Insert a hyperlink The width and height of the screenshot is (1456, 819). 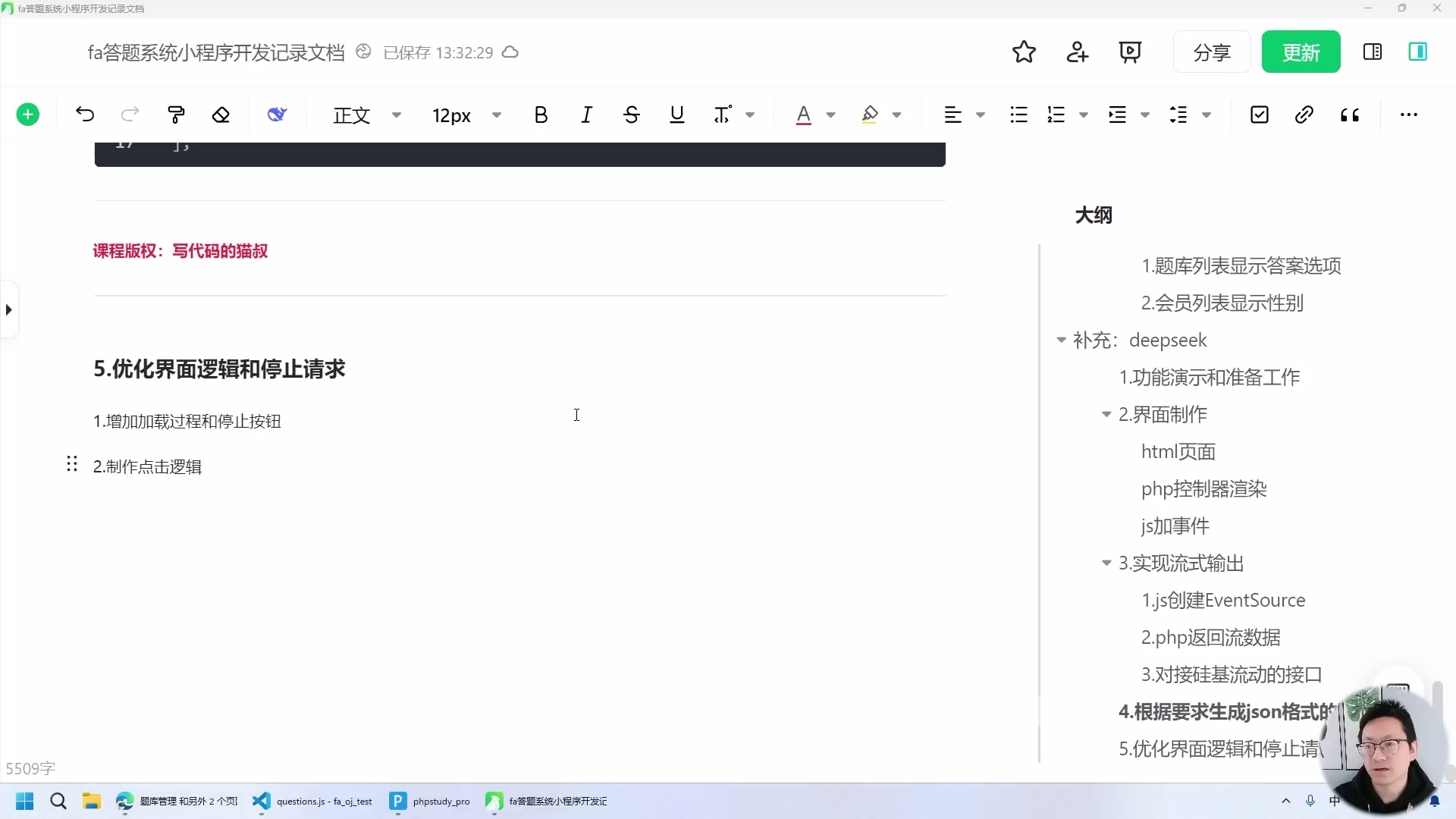(1304, 115)
